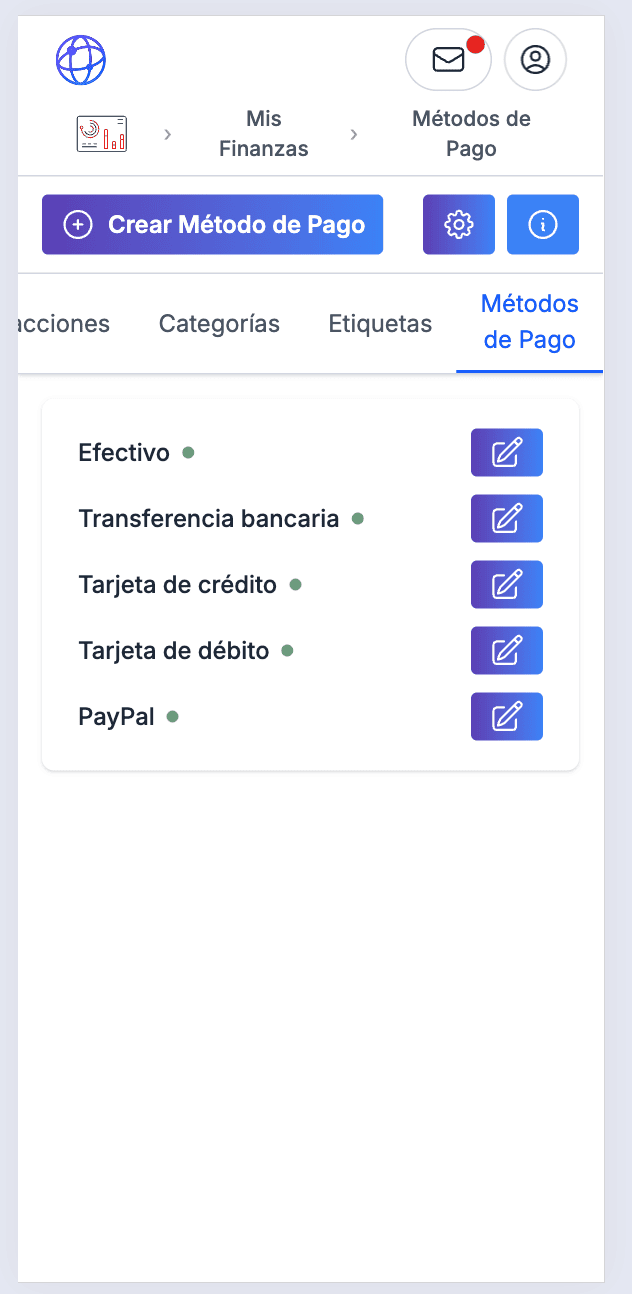This screenshot has height=1294, width=632.
Task: Switch to the Categorías tab
Action: pos(219,323)
